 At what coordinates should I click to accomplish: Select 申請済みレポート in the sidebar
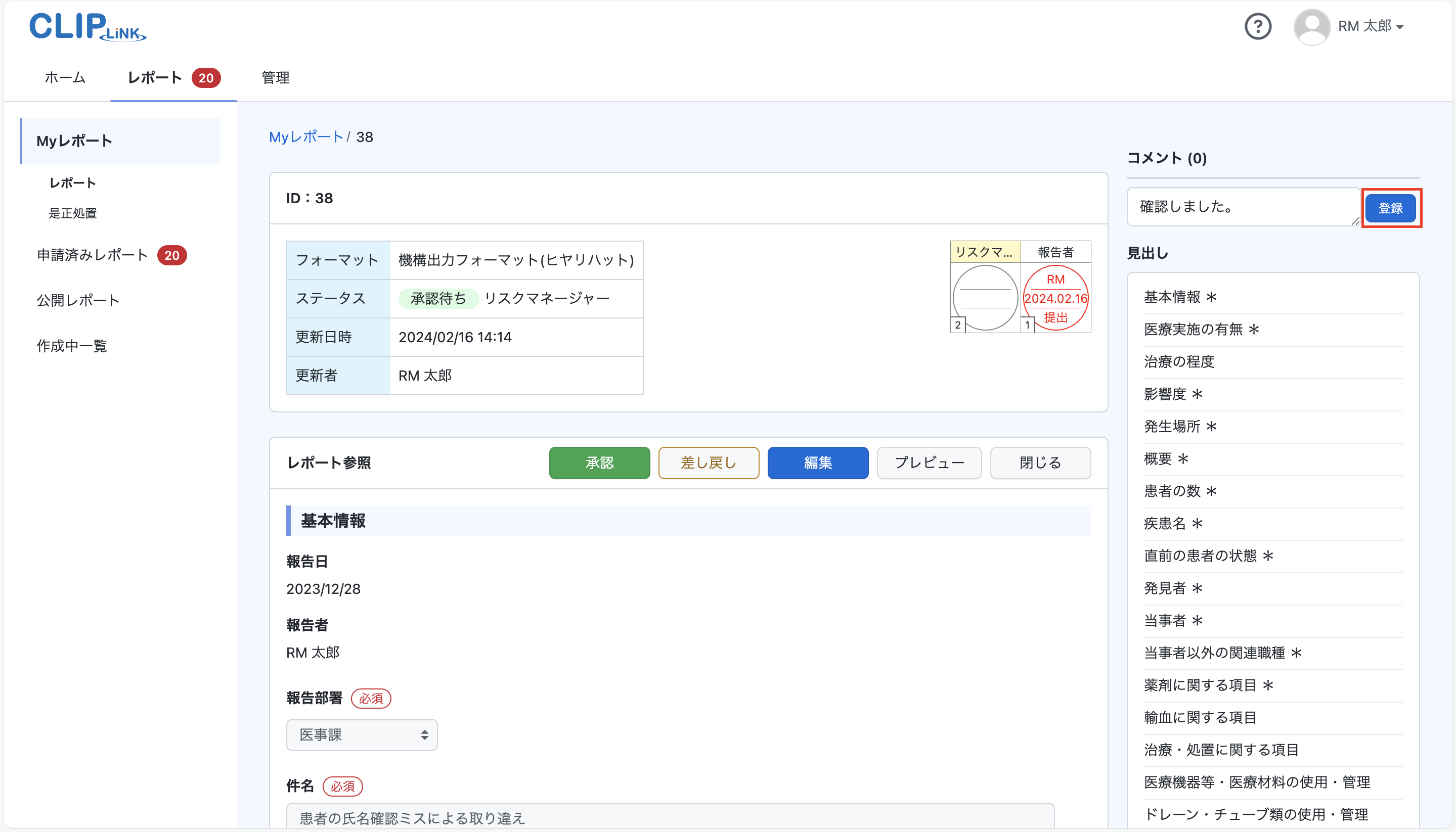point(92,255)
